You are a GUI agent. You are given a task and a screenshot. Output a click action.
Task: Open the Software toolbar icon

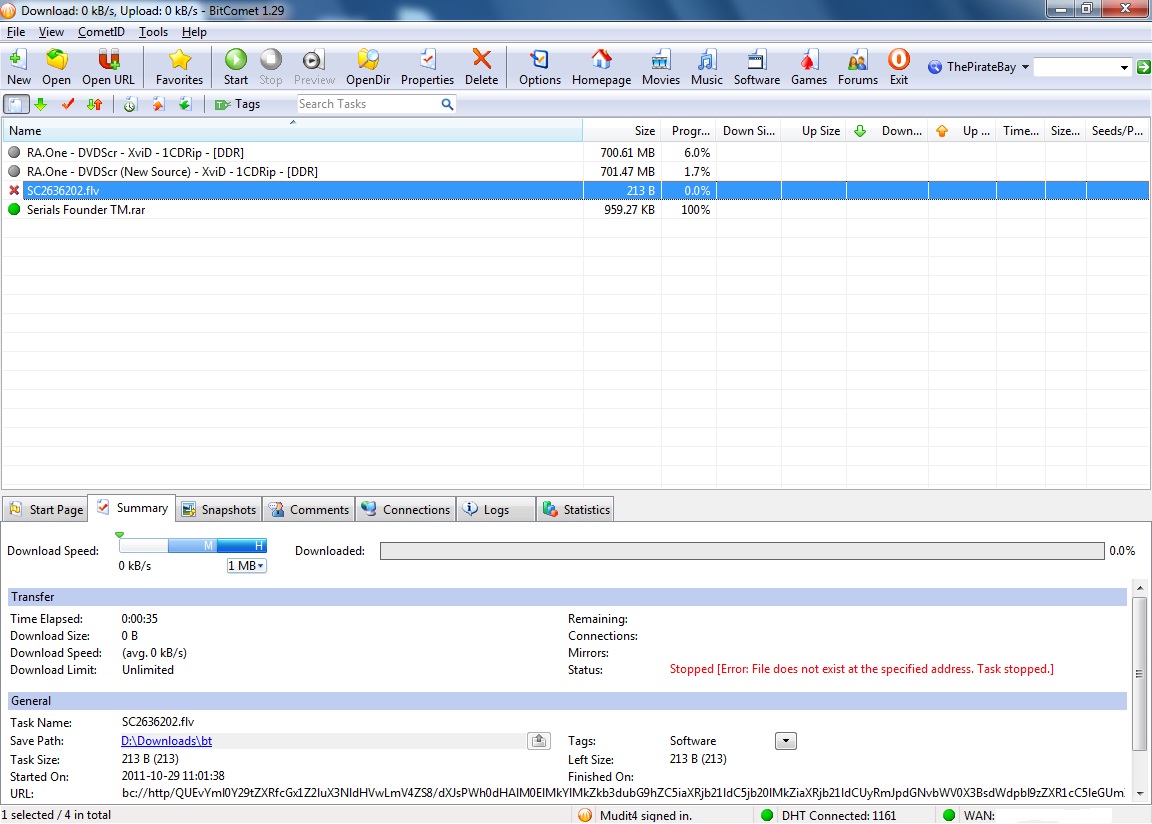(756, 60)
